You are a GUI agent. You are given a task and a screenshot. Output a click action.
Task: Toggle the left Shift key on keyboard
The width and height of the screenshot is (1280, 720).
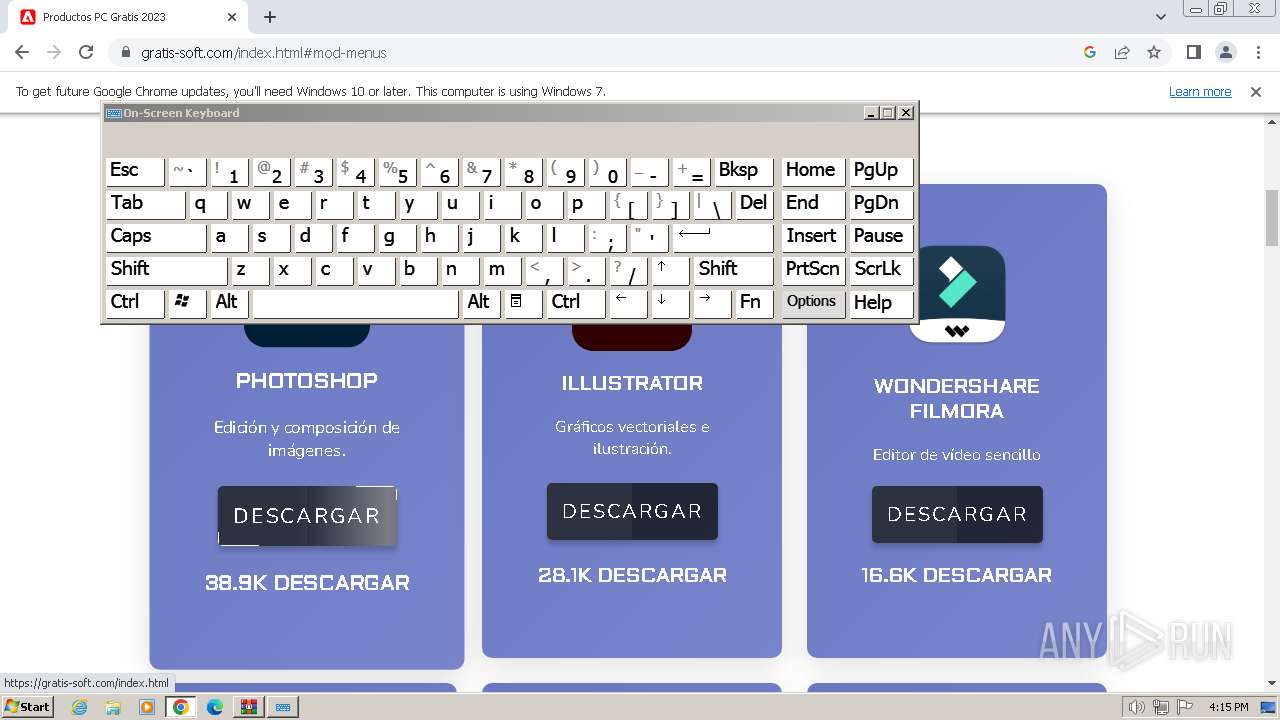click(x=166, y=270)
